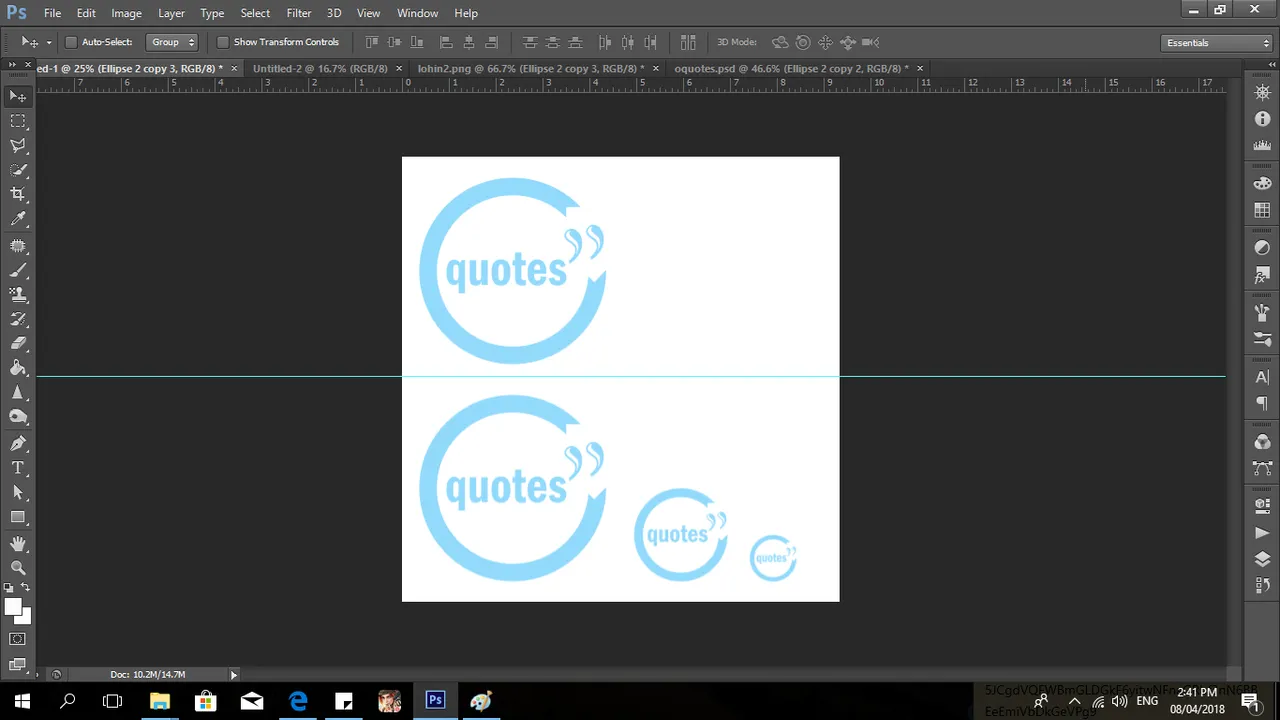The image size is (1280, 720).
Task: Open File Explorer from taskbar
Action: (x=160, y=701)
